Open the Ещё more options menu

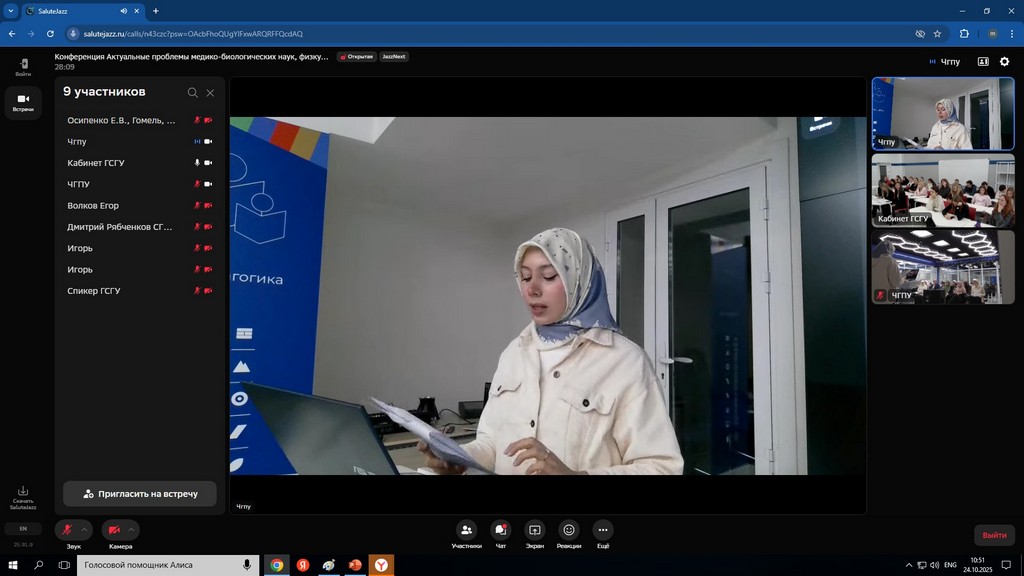[603, 530]
